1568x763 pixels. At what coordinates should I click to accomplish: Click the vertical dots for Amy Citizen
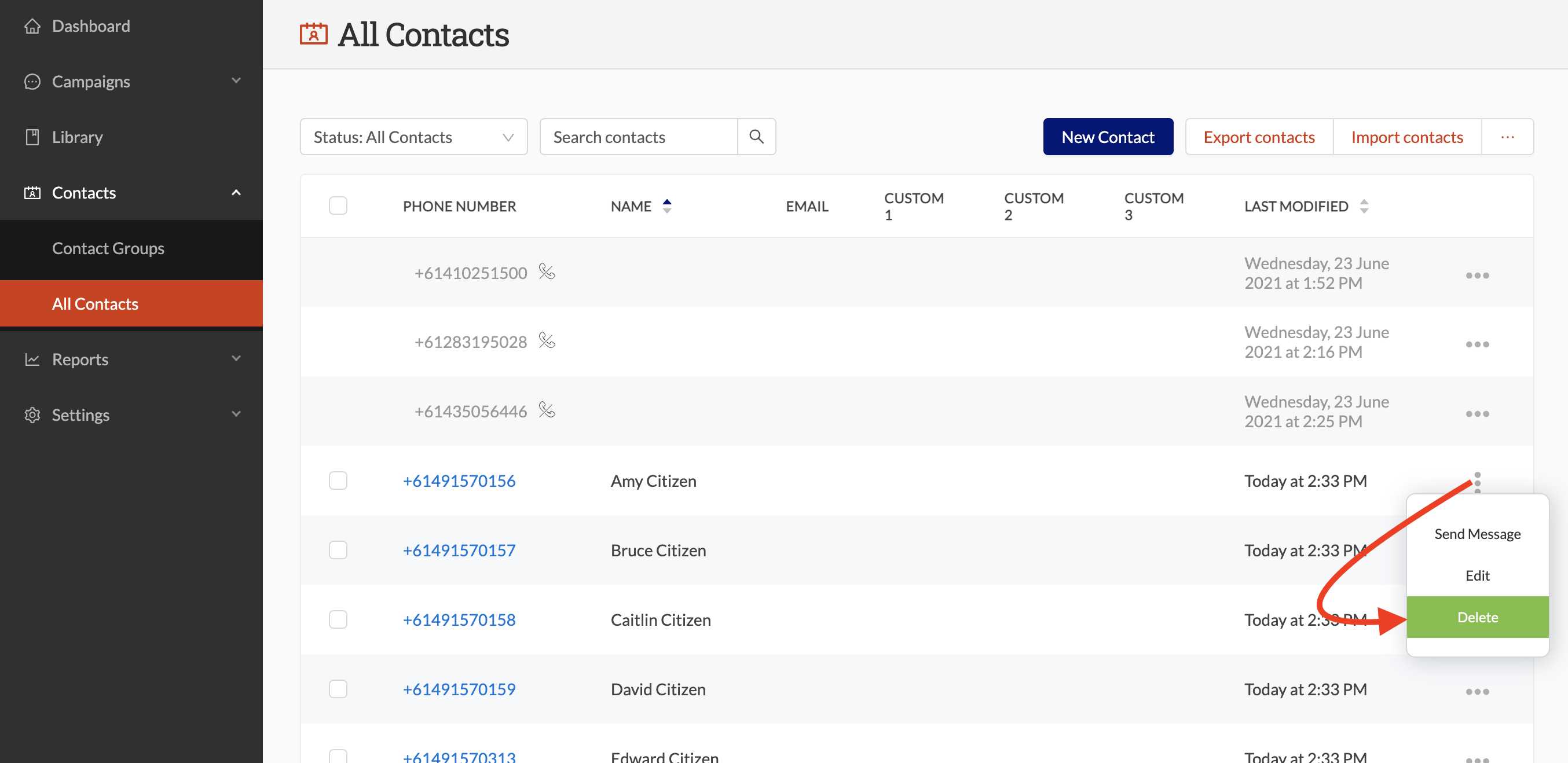click(x=1477, y=481)
